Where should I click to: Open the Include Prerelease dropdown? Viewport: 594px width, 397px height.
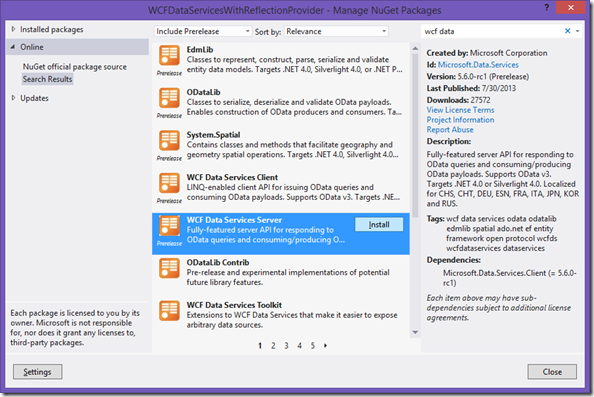click(202, 31)
